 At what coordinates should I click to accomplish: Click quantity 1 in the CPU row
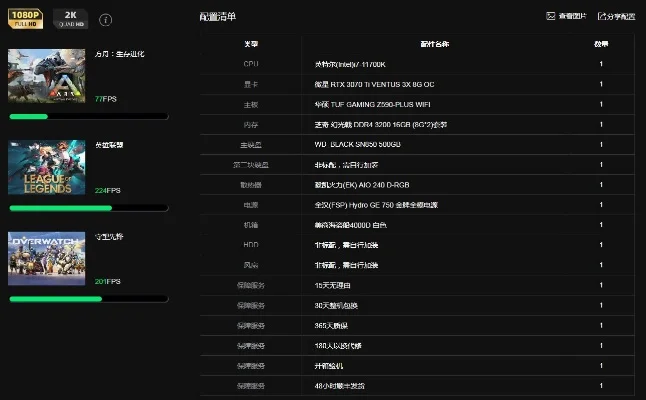tap(601, 64)
